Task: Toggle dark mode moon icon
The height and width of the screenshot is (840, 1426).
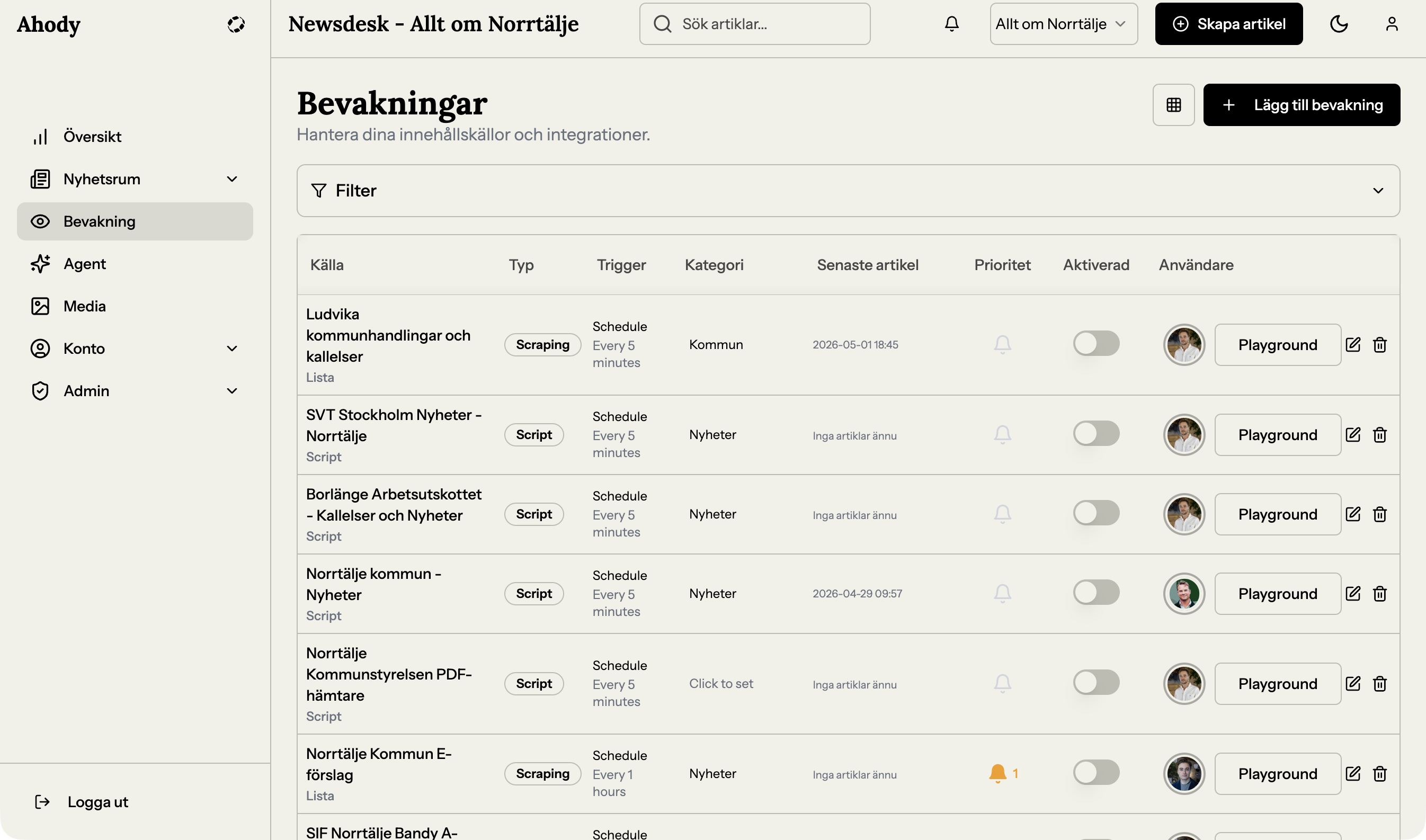Action: pyautogui.click(x=1339, y=24)
